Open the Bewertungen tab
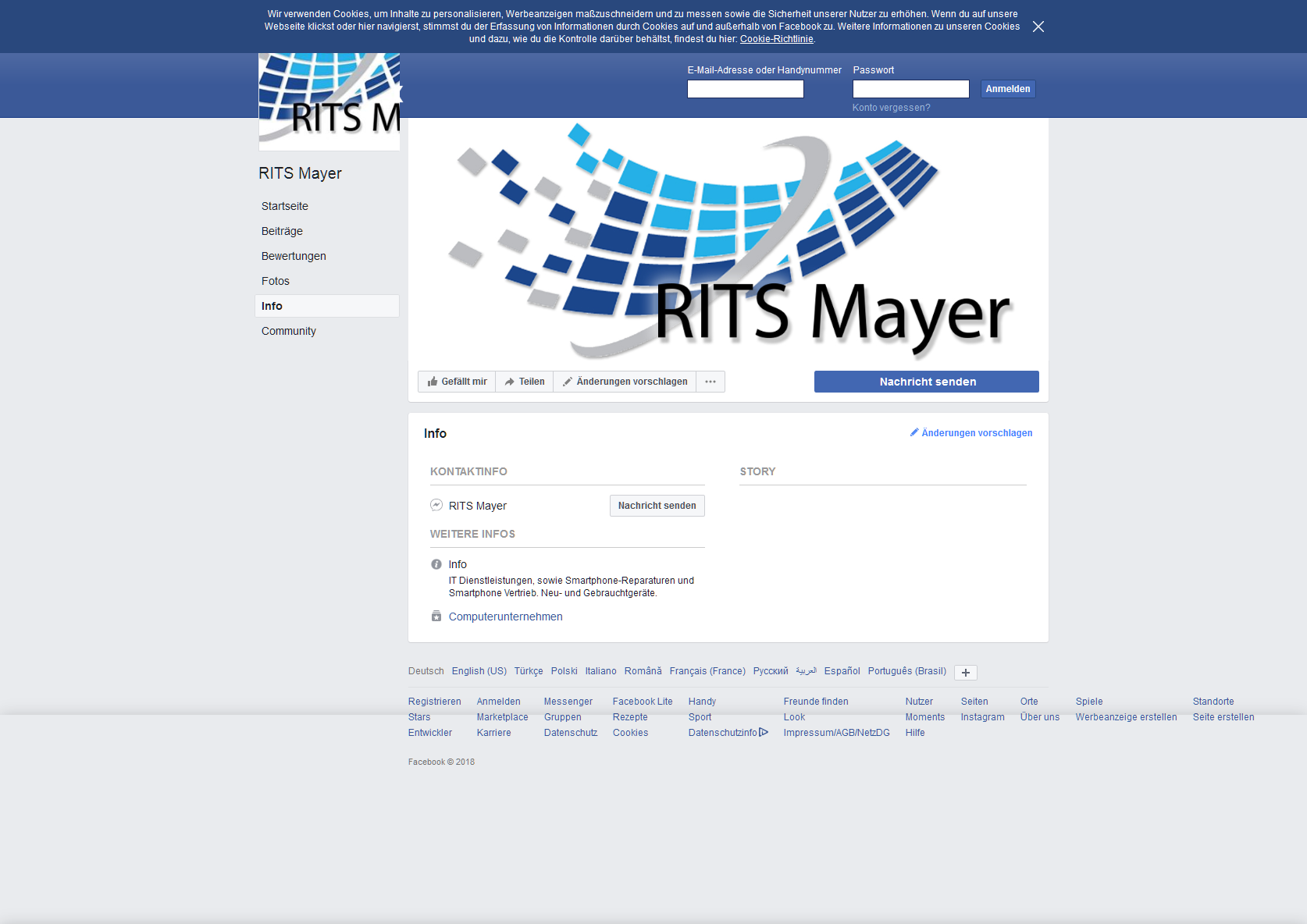 [294, 256]
